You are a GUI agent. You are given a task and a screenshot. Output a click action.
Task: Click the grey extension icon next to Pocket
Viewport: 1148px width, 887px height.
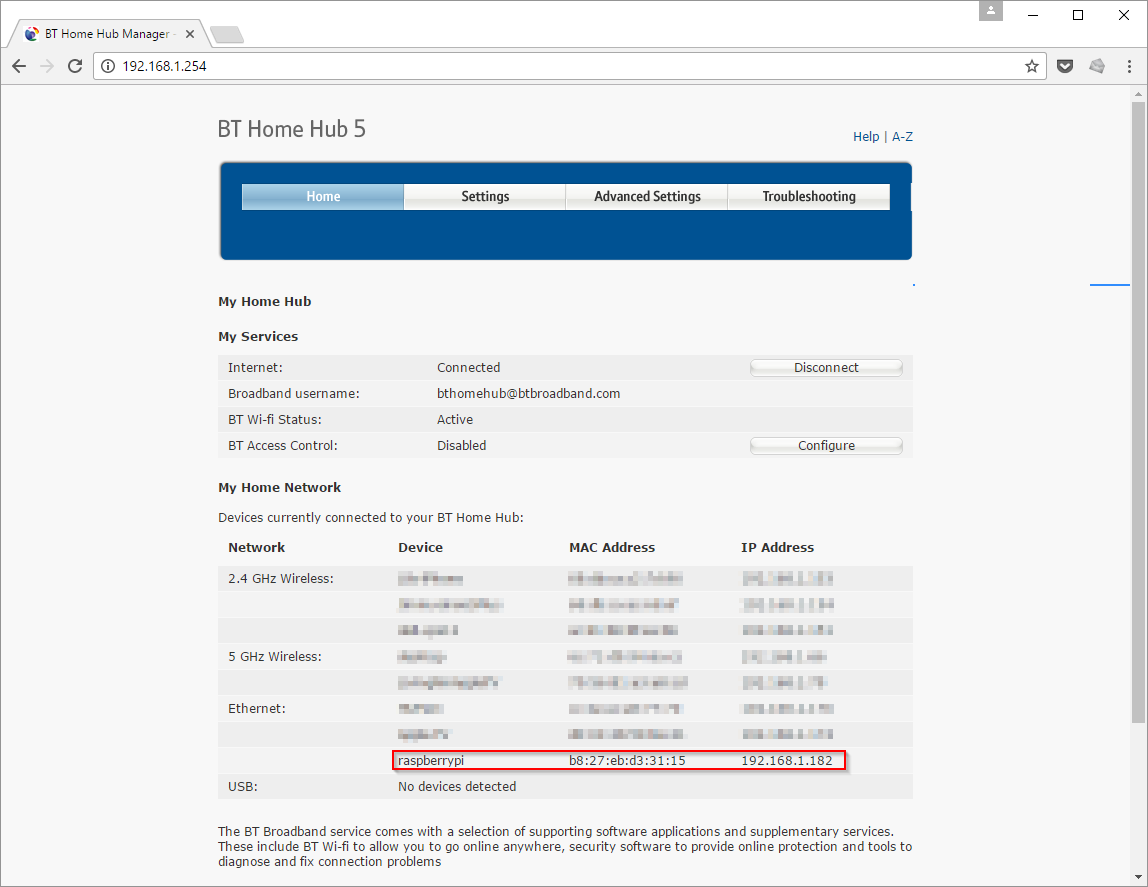1097,67
